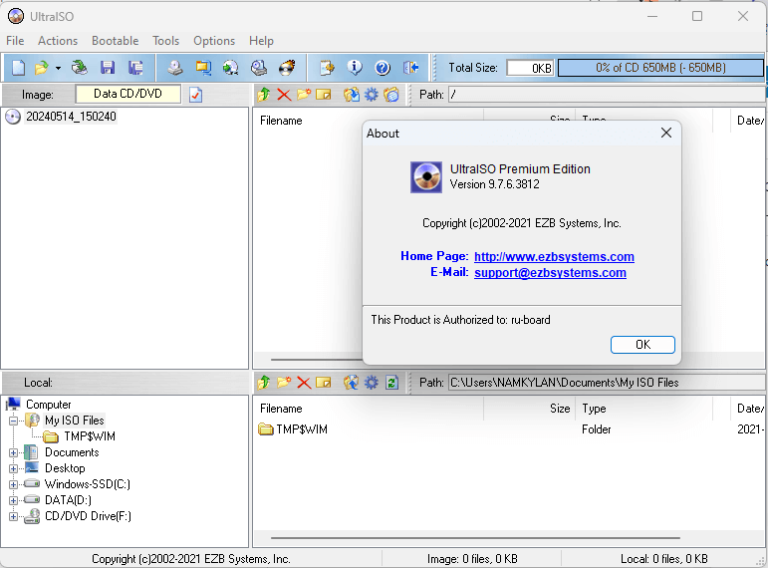Click the Up folder arrow in Local toolbar
The height and width of the screenshot is (568, 768).
click(x=264, y=382)
